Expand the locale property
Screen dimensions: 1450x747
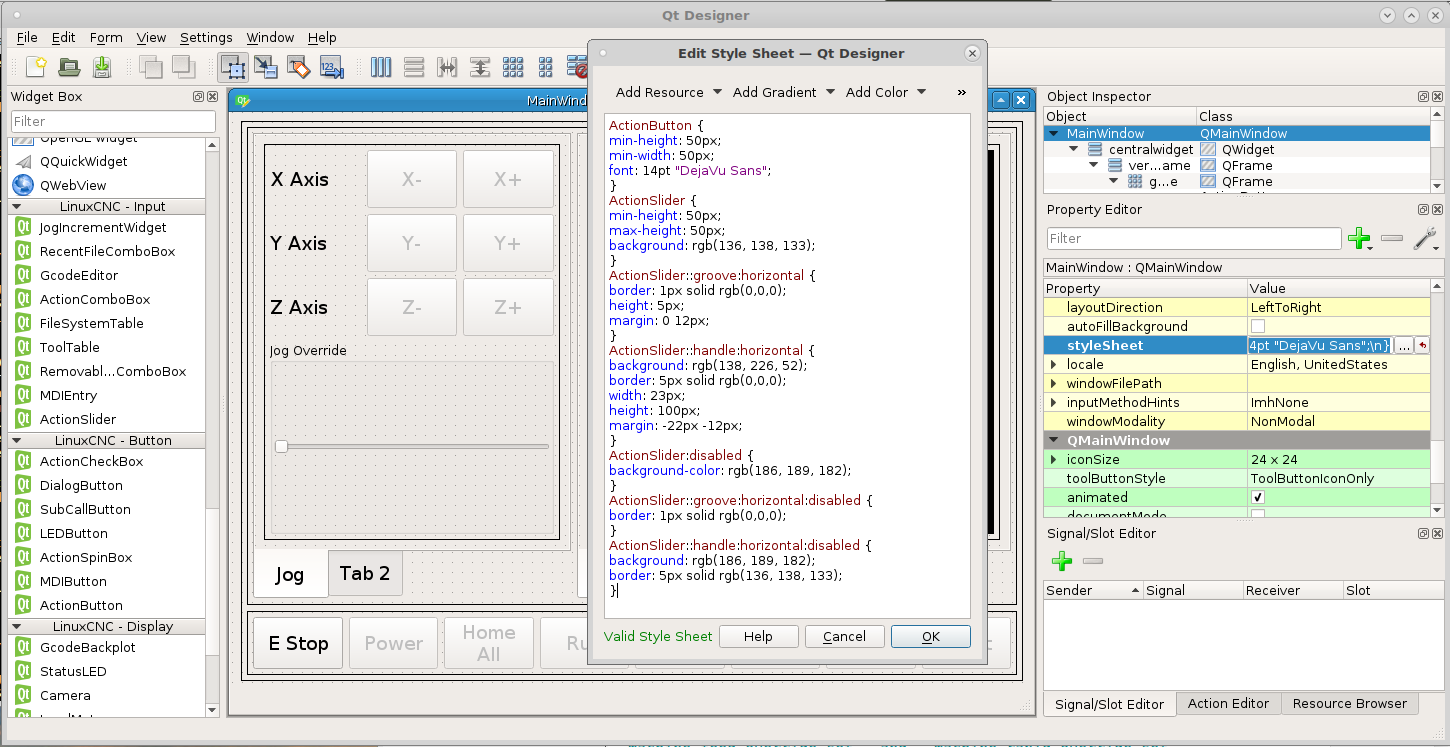[1053, 364]
